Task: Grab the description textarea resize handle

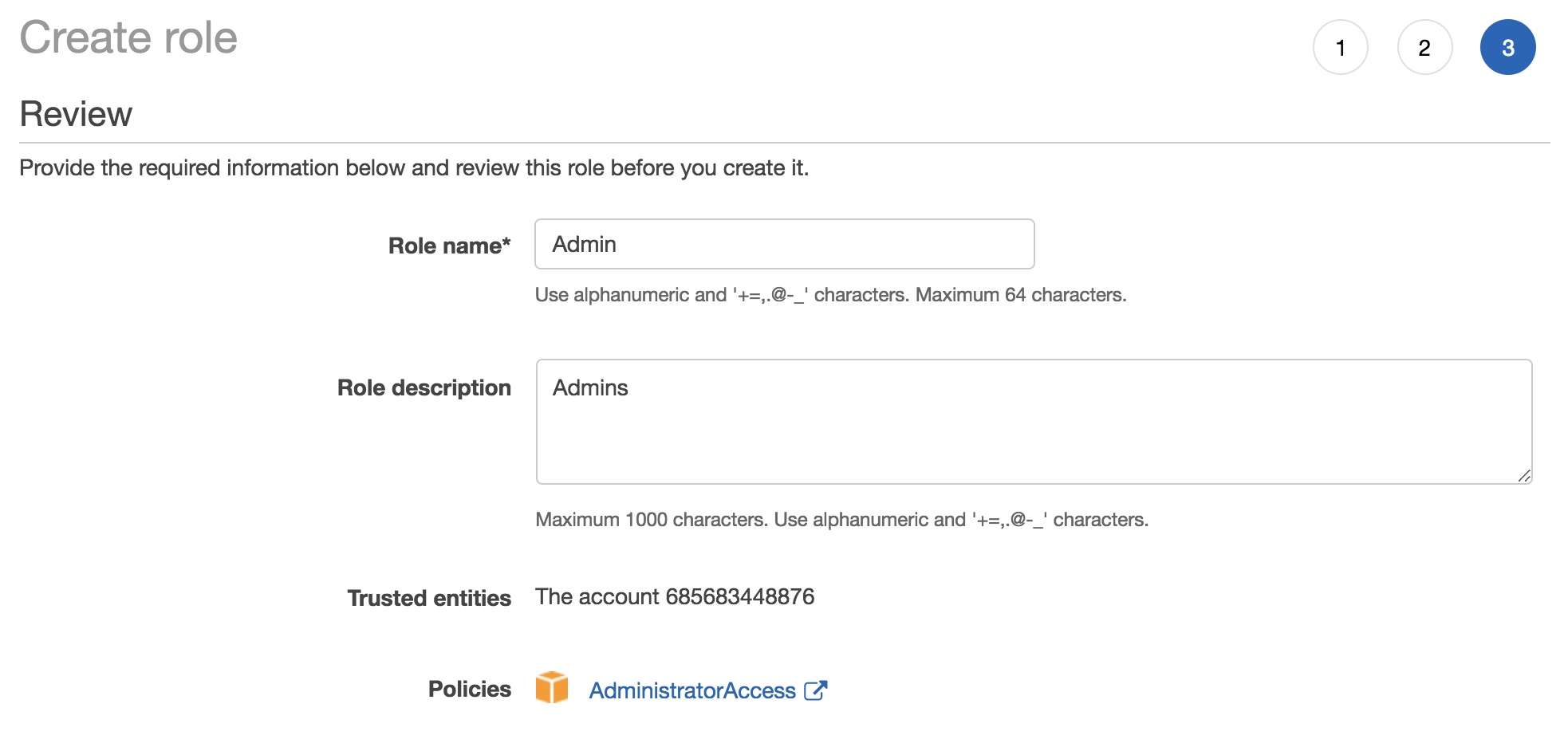Action: coord(1523,476)
